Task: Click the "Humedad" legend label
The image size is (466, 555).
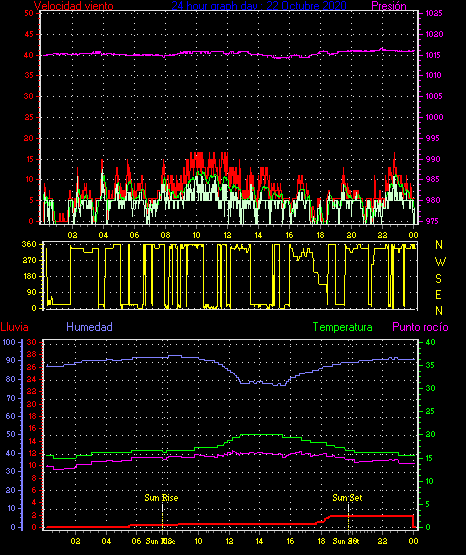Action: click(89, 327)
